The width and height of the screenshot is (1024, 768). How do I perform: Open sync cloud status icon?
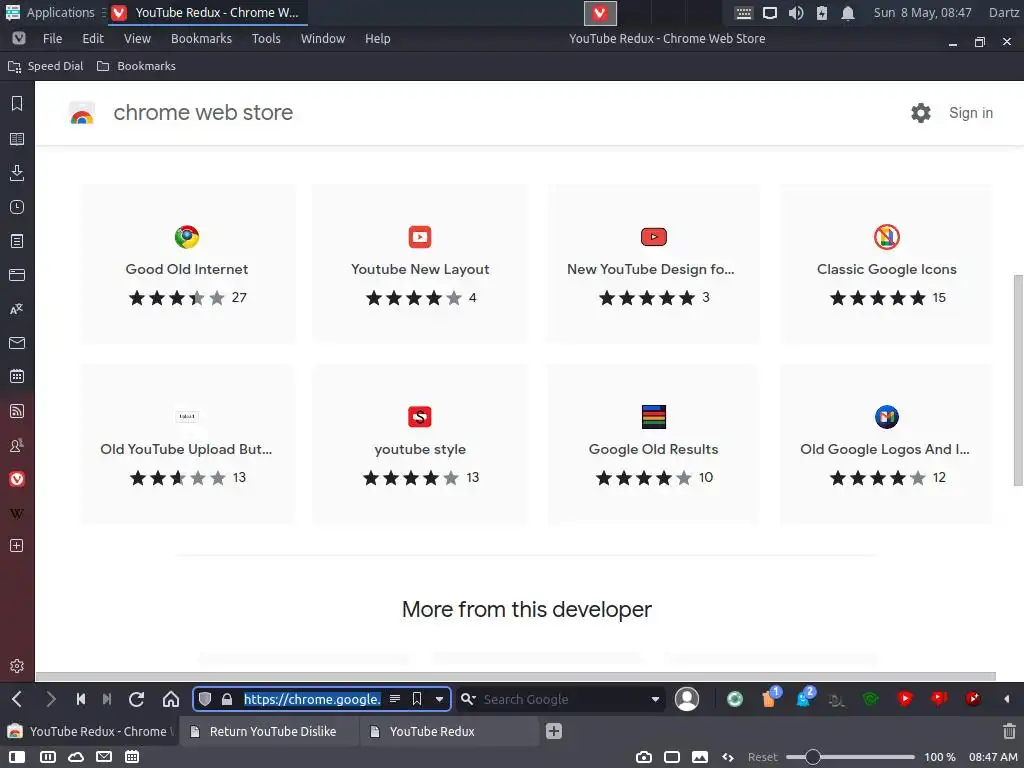76,757
